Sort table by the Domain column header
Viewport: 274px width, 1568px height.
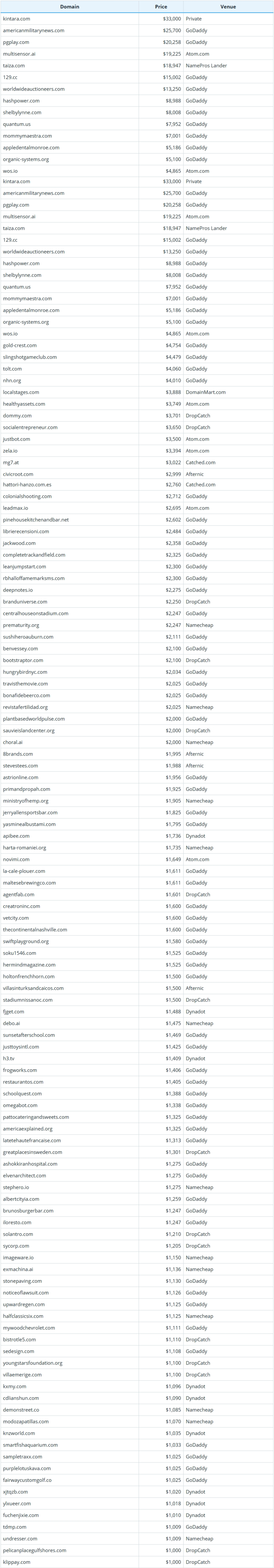click(69, 7)
